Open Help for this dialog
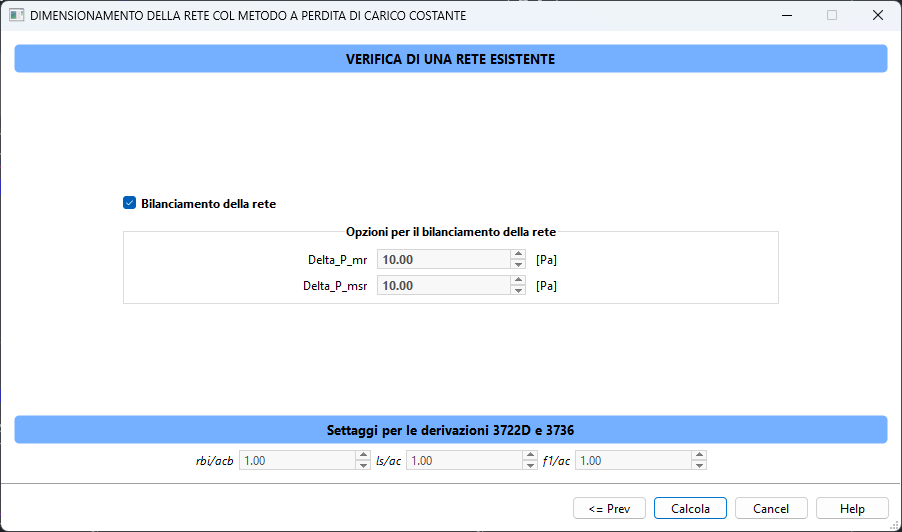This screenshot has width=902, height=532. (x=852, y=508)
